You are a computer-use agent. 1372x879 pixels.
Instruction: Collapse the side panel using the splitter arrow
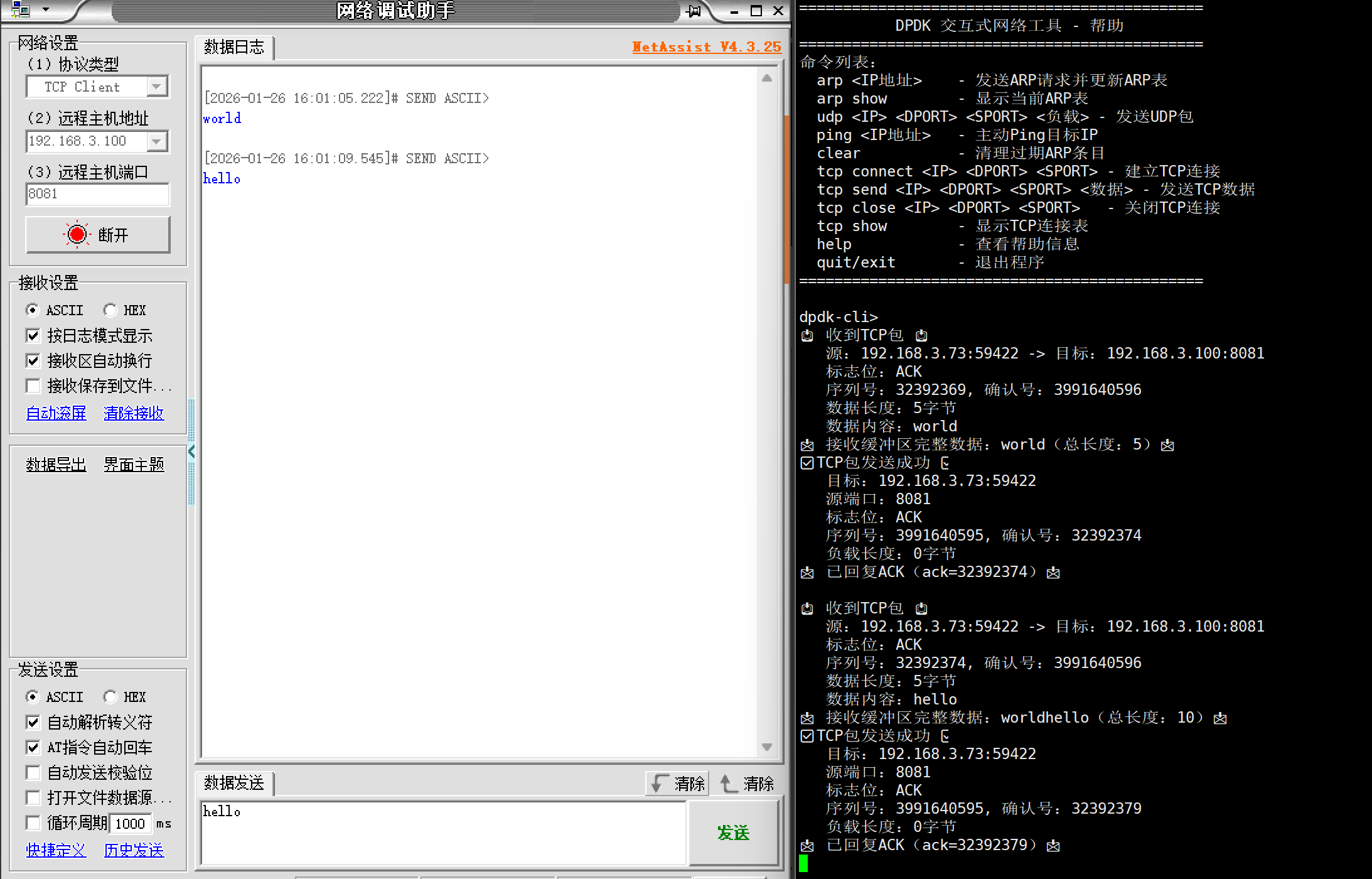click(191, 451)
